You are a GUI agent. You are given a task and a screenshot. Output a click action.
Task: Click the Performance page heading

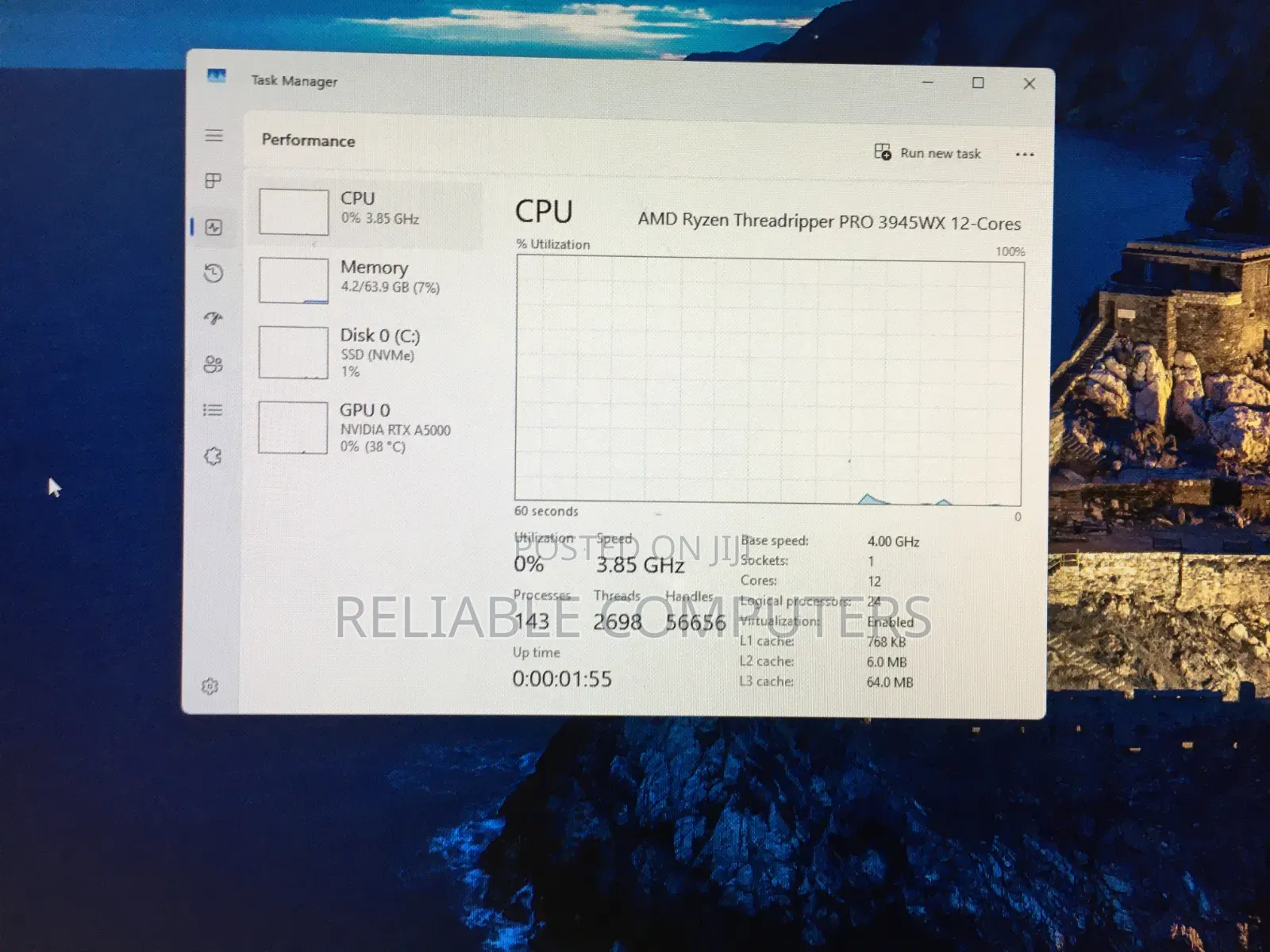coord(309,140)
